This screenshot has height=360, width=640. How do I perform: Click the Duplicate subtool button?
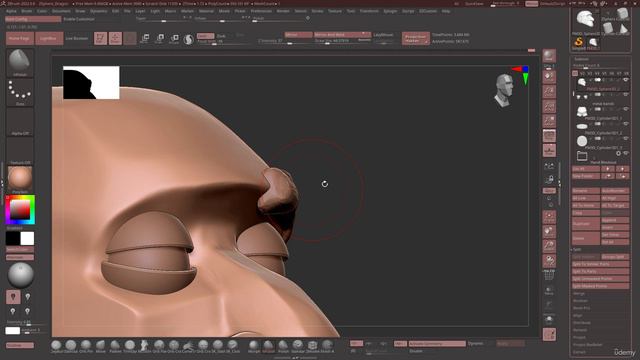point(586,224)
